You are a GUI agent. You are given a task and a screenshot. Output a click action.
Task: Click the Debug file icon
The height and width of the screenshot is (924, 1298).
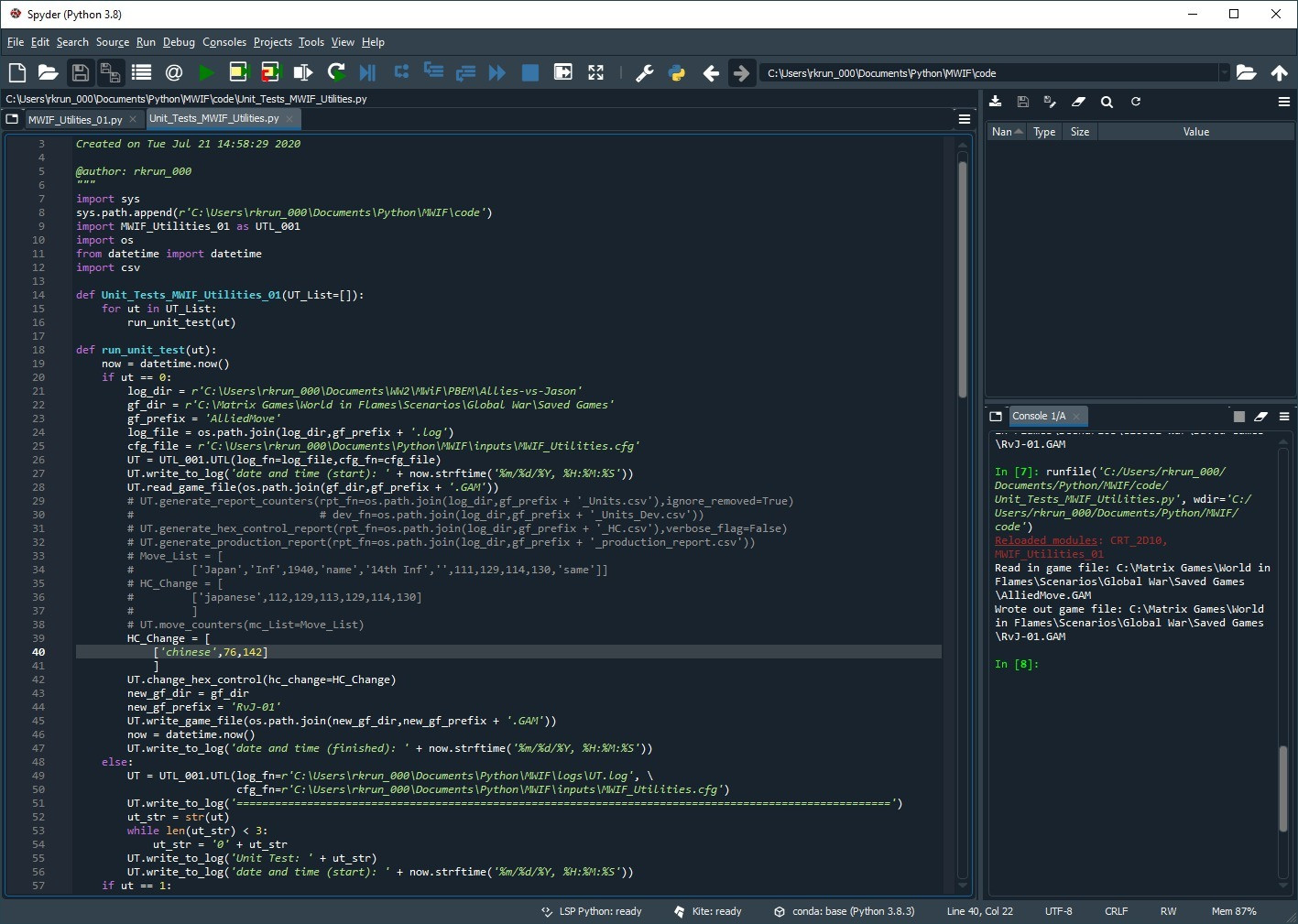(368, 72)
